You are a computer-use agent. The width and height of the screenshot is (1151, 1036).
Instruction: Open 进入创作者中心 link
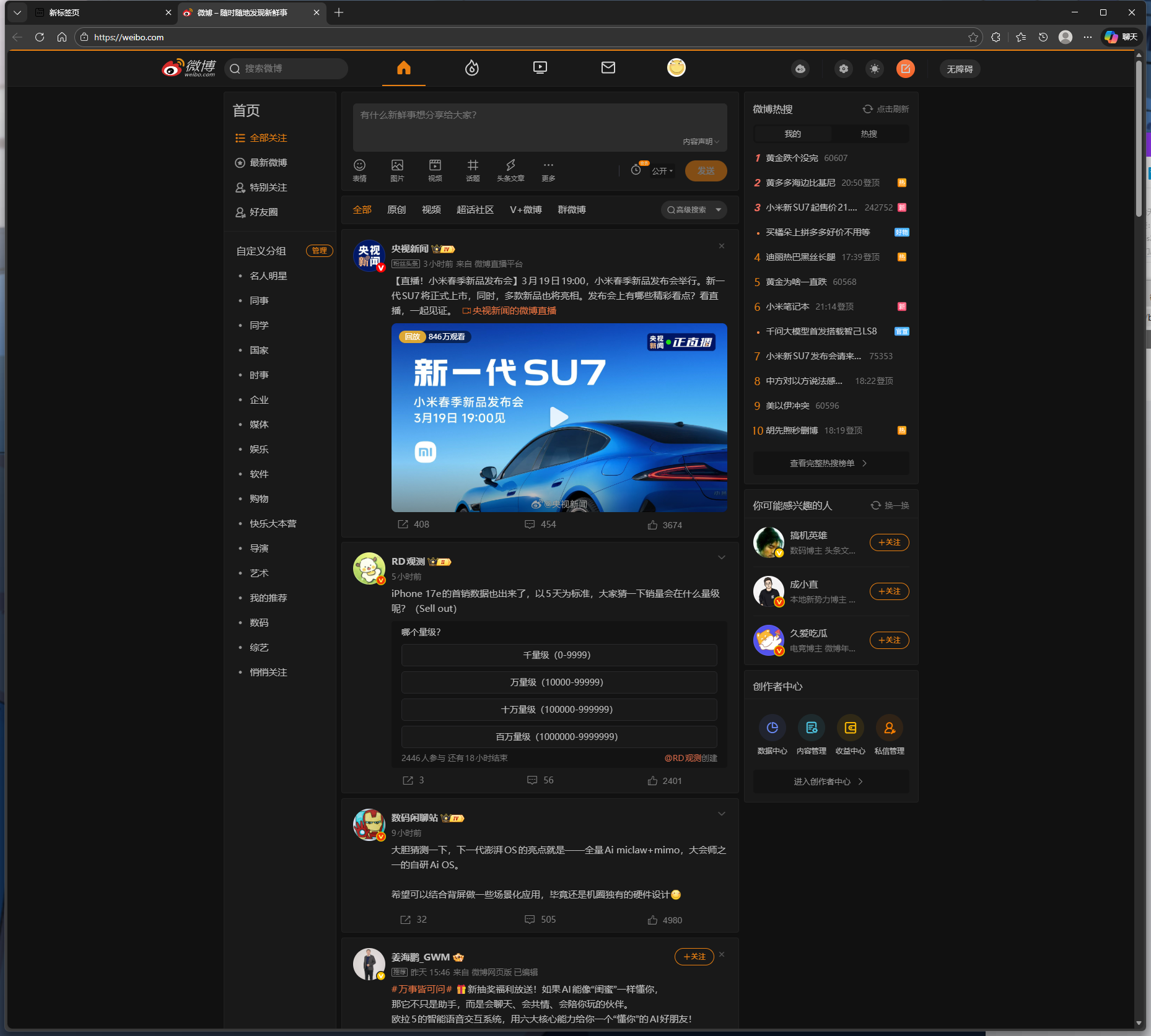coord(831,781)
